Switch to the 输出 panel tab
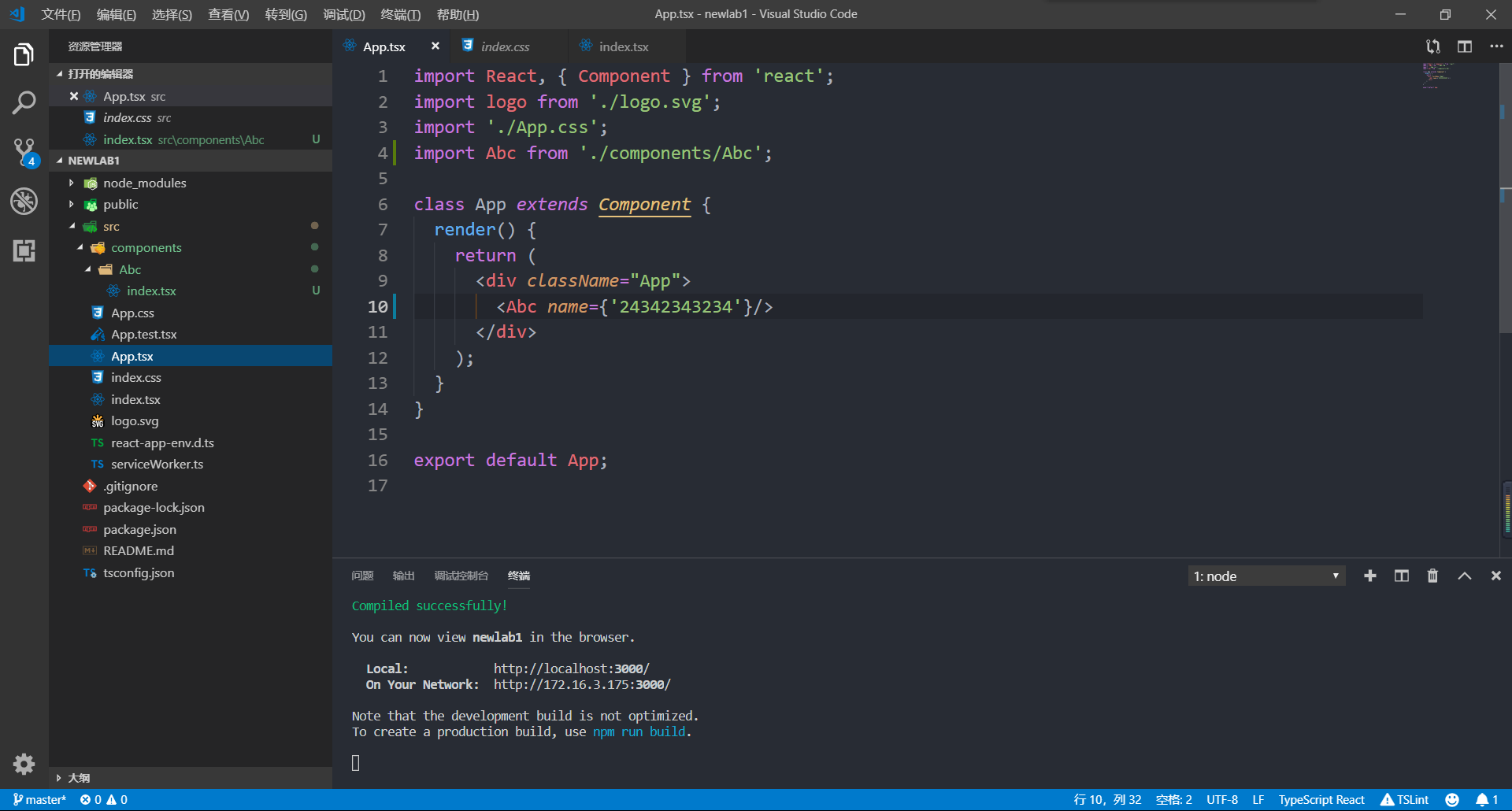The image size is (1512, 811). [403, 576]
